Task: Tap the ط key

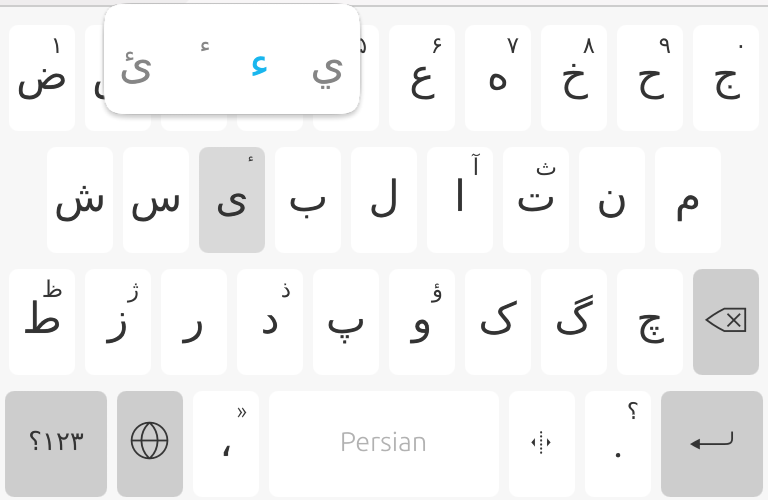Action: click(42, 322)
